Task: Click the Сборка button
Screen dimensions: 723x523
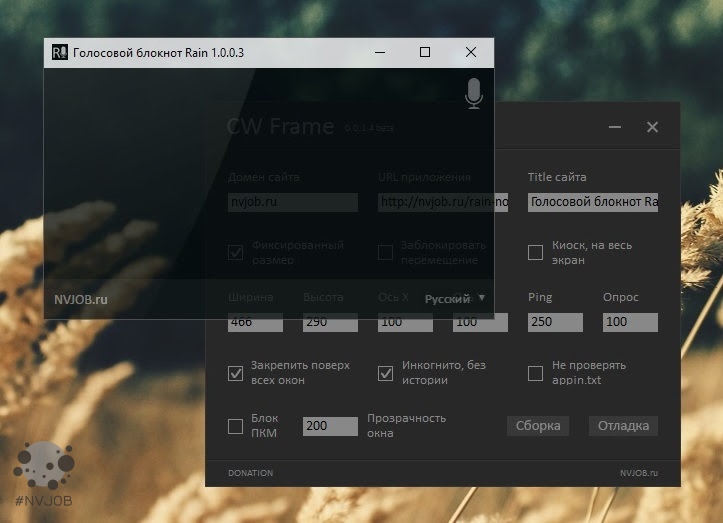Action: (x=538, y=426)
